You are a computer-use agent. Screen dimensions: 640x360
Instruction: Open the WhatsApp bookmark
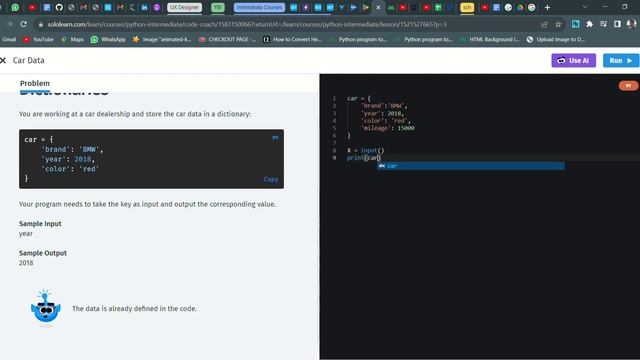point(108,39)
